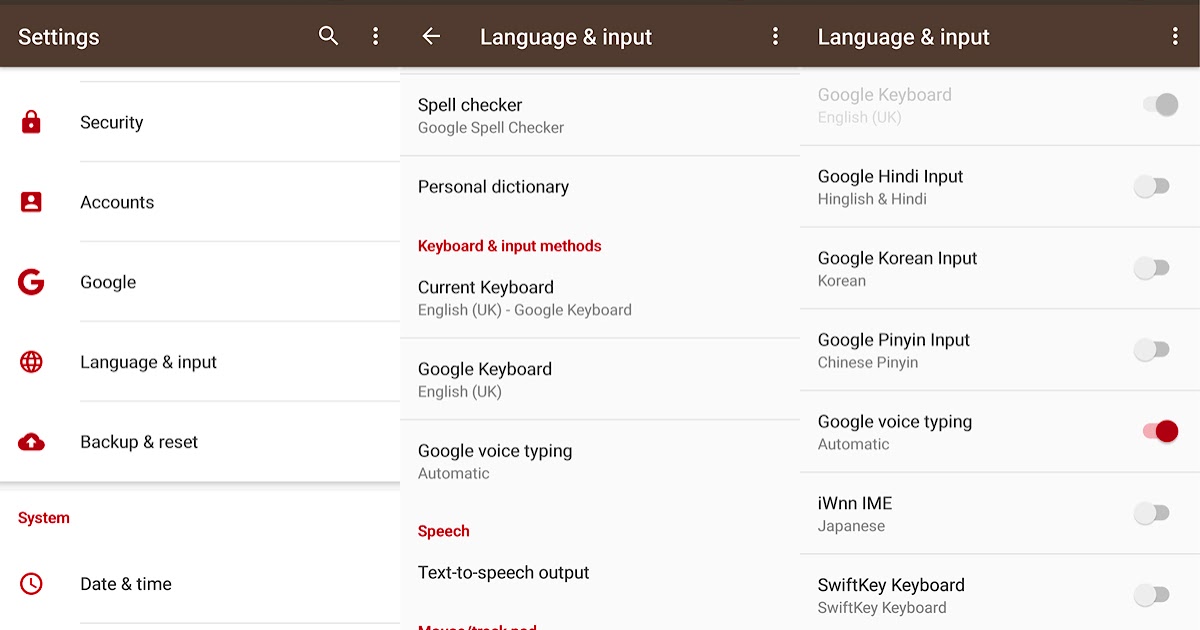Tap the Google G icon
Image resolution: width=1200 pixels, height=630 pixels.
point(31,281)
